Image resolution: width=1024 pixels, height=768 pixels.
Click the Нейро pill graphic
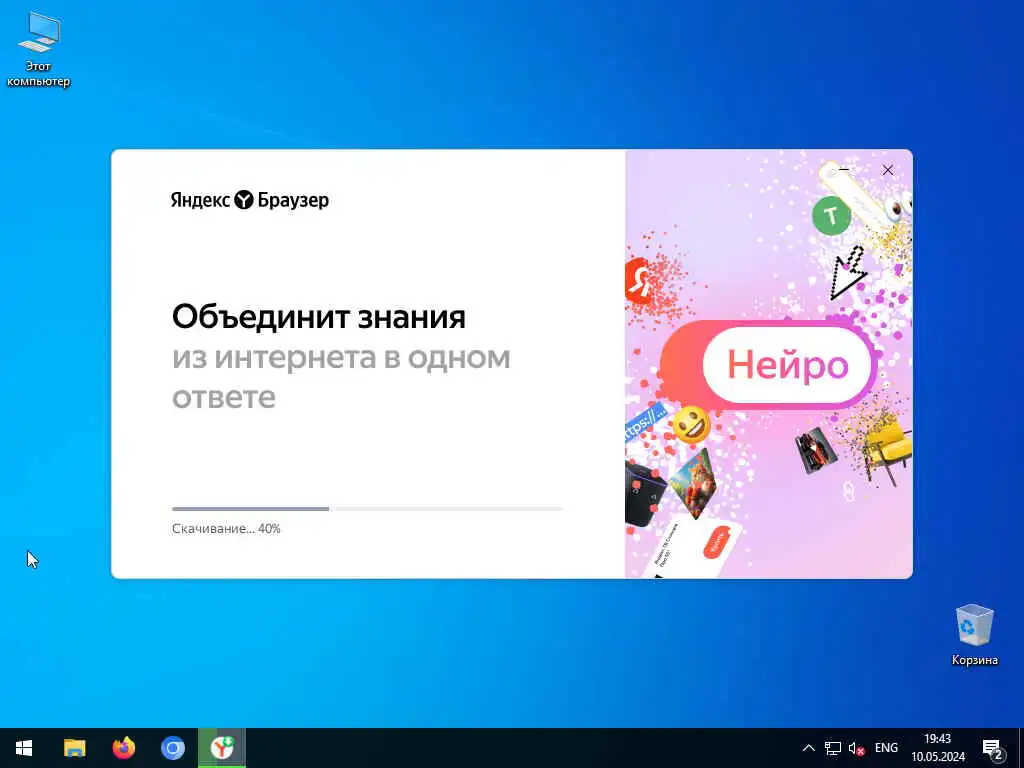click(769, 364)
